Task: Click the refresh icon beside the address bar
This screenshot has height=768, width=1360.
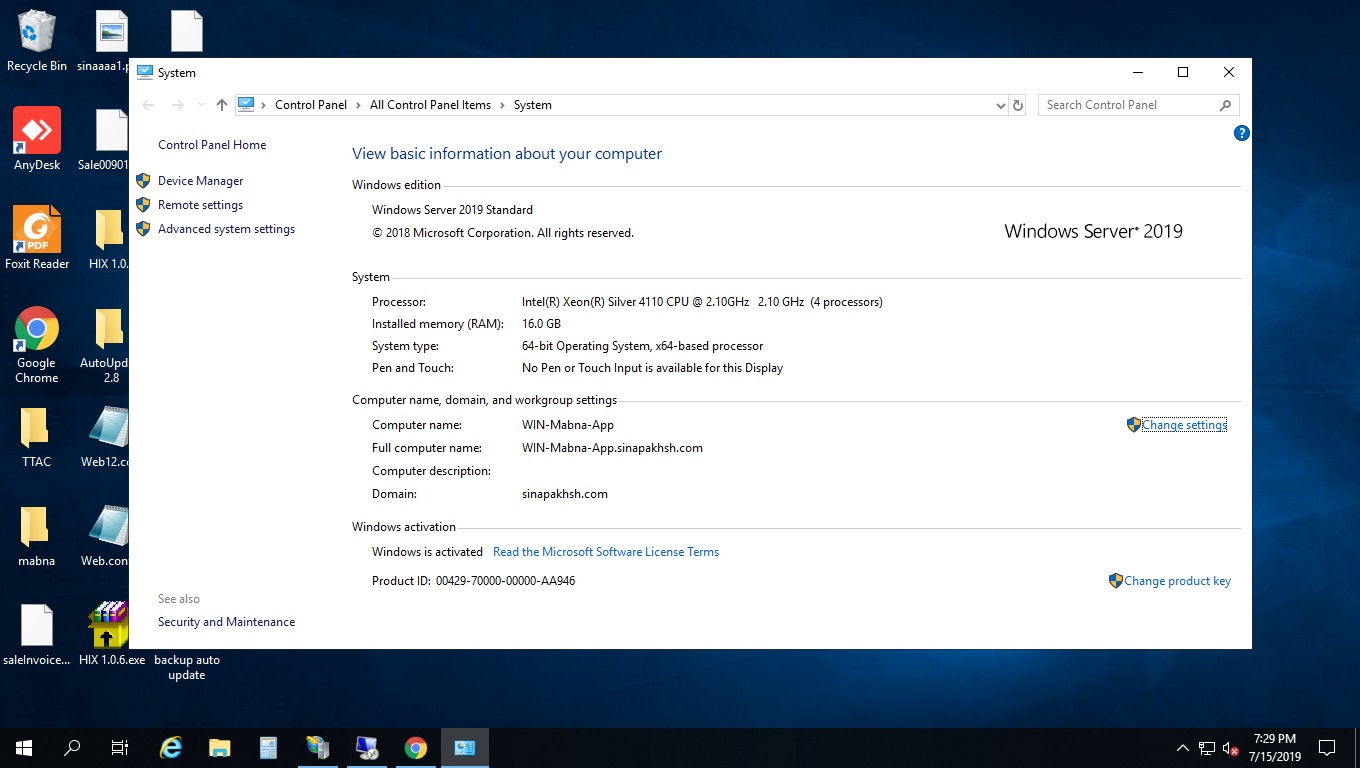Action: click(x=1018, y=105)
